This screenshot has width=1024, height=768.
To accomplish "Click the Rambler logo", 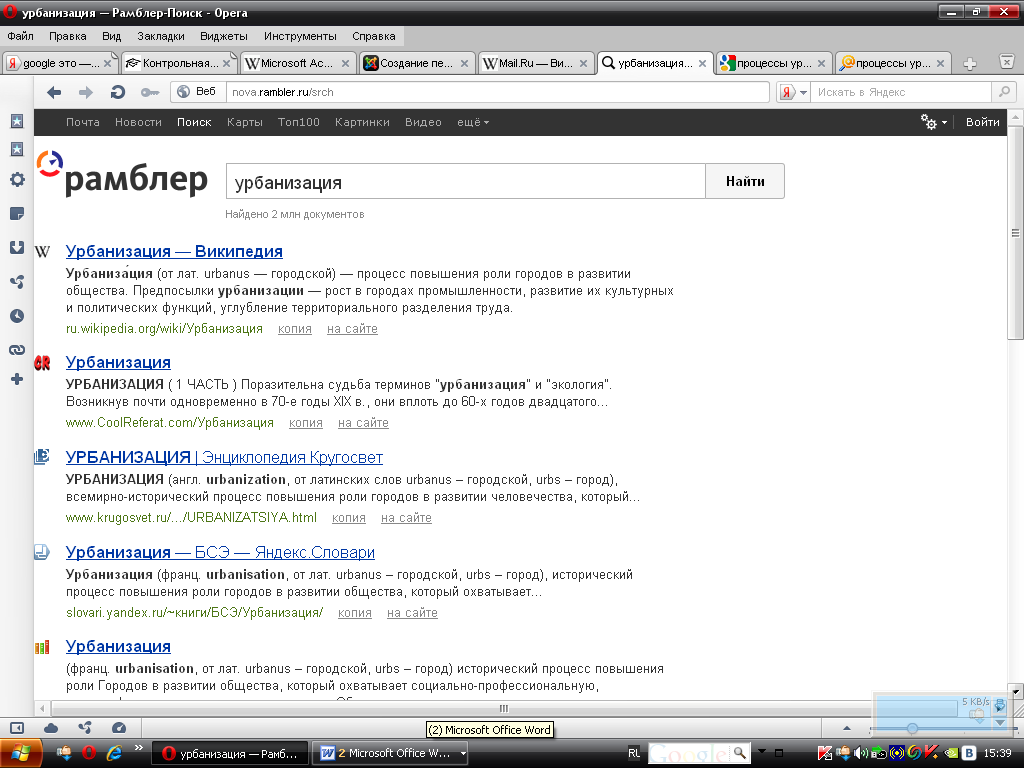I will click(122, 174).
